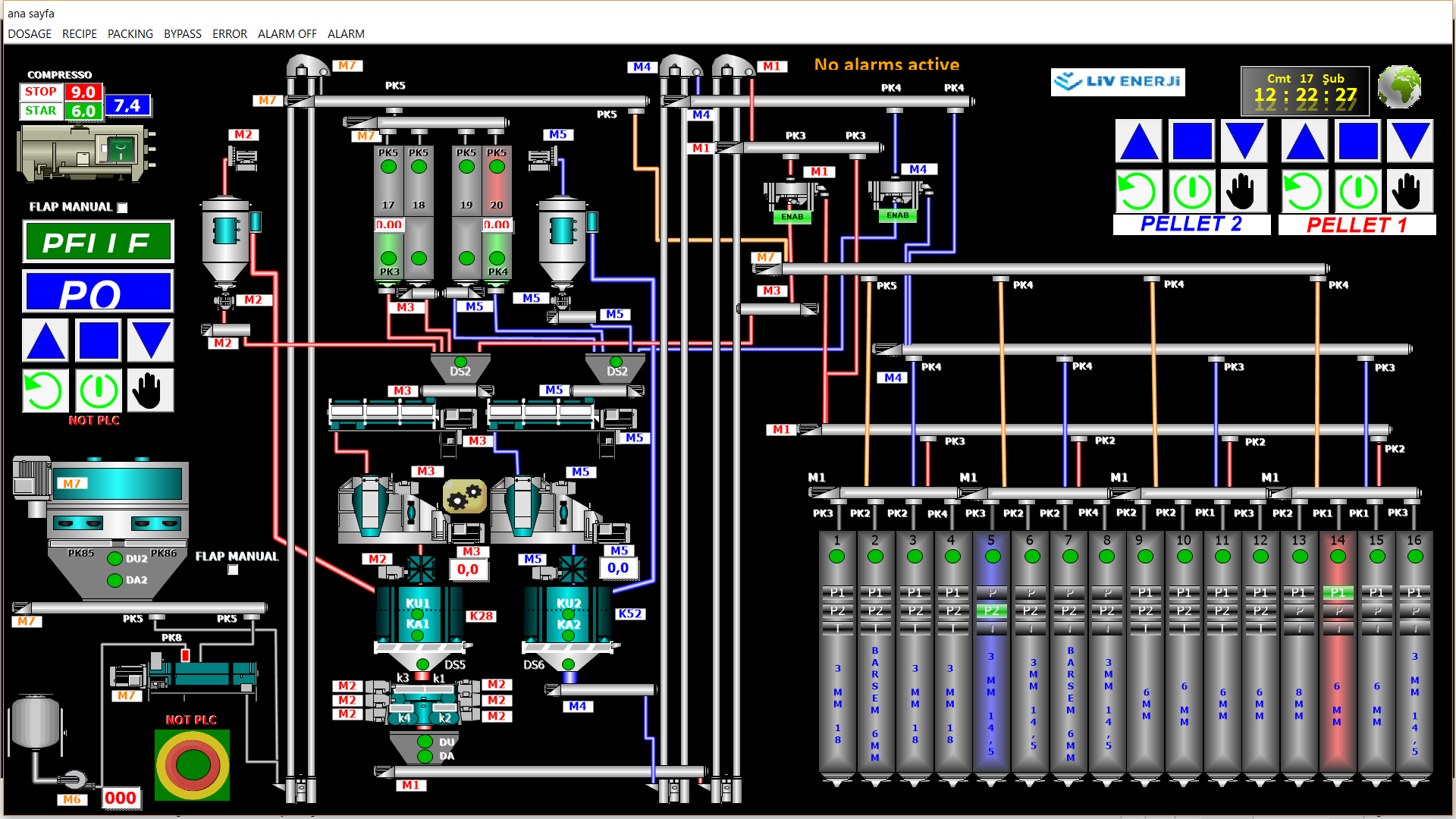This screenshot has height=819, width=1456.
Task: Toggle the upper FLAP MANUAL checkbox
Action: [x=123, y=207]
